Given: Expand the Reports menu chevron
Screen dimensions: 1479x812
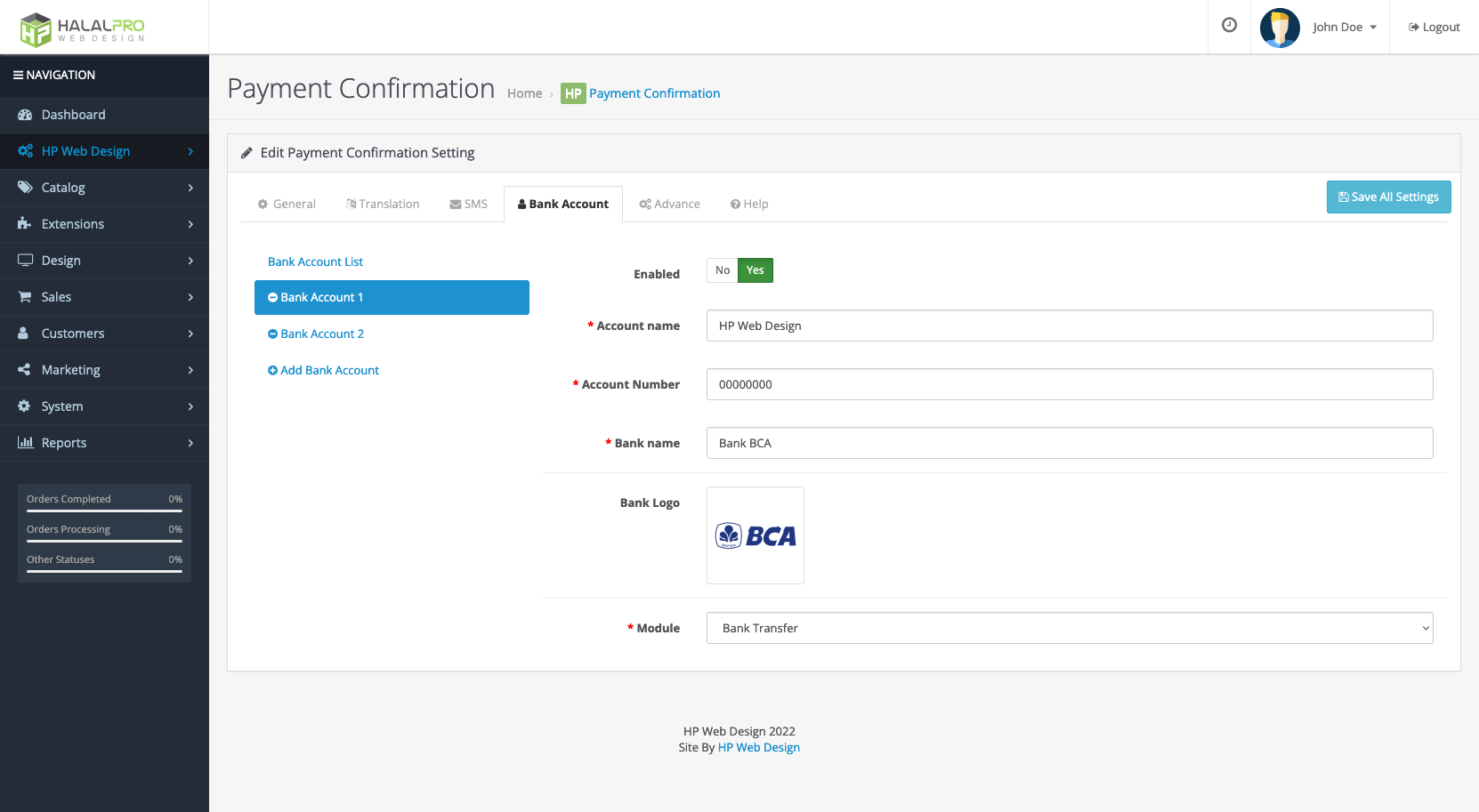Looking at the screenshot, I should pyautogui.click(x=190, y=443).
